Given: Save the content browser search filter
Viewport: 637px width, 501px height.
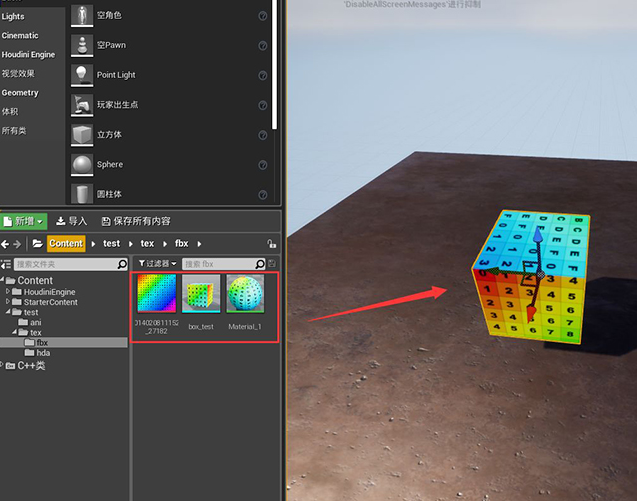Looking at the screenshot, I should (272, 263).
